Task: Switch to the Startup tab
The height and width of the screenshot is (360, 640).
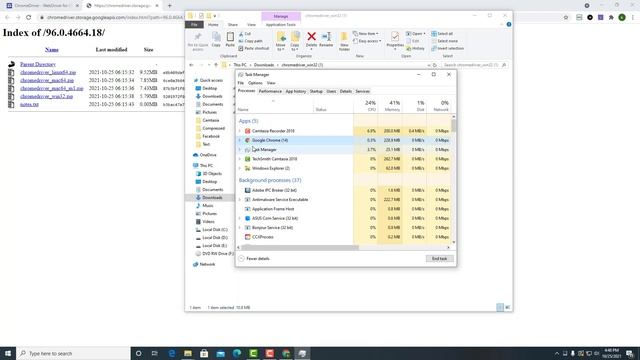Action: click(316, 91)
